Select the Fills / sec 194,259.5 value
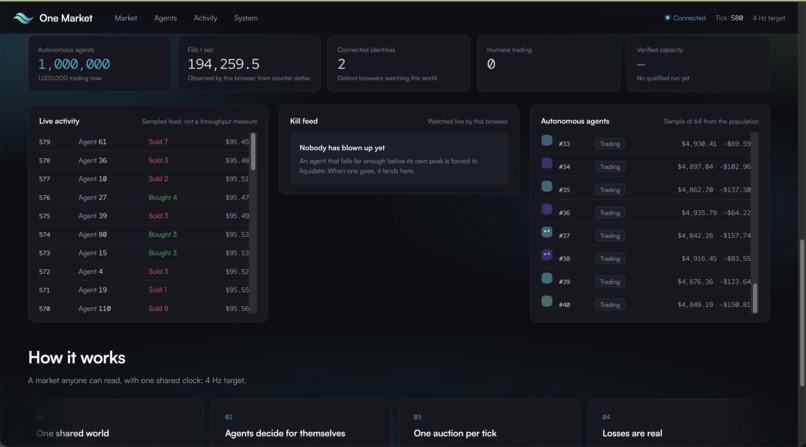Viewport: 806px width, 447px height. point(224,64)
